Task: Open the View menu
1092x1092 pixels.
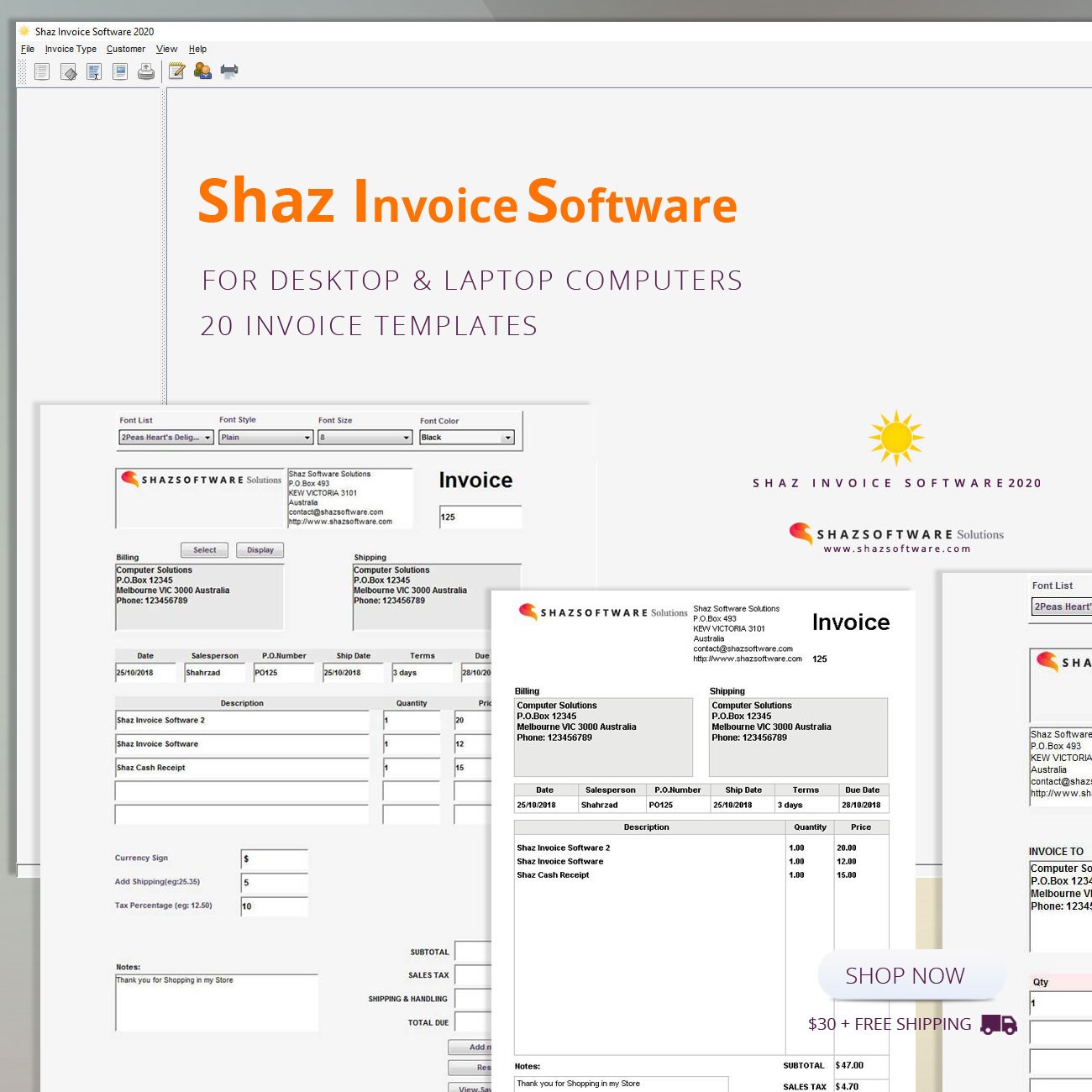Action: pos(166,49)
